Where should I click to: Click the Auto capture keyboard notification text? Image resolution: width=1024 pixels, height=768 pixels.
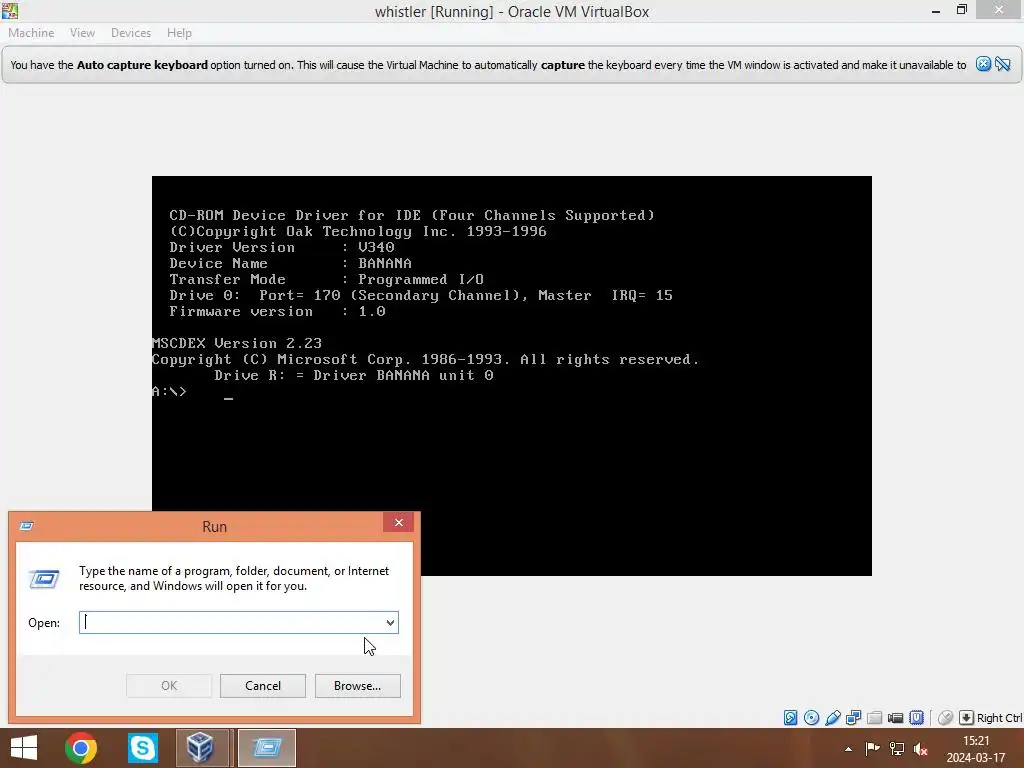click(488, 65)
